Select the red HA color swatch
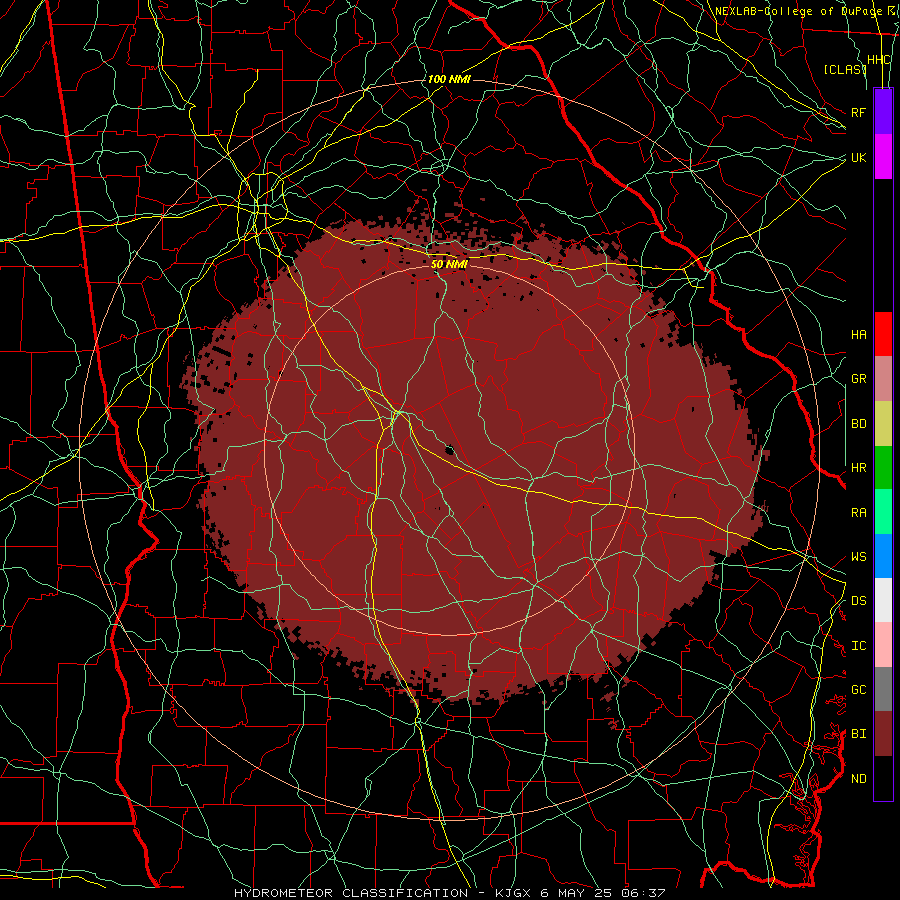The image size is (900, 900). pyautogui.click(x=883, y=334)
